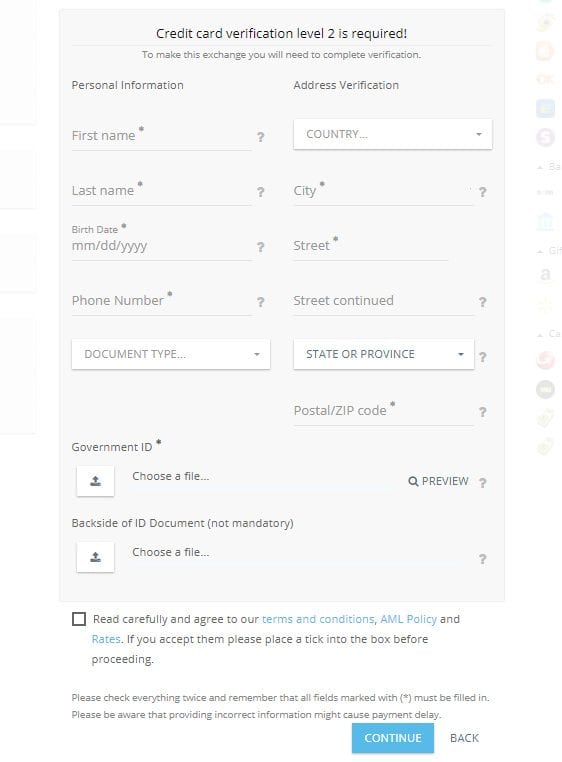Click the Back button
Image resolution: width=562 pixels, height=762 pixels.
[464, 738]
